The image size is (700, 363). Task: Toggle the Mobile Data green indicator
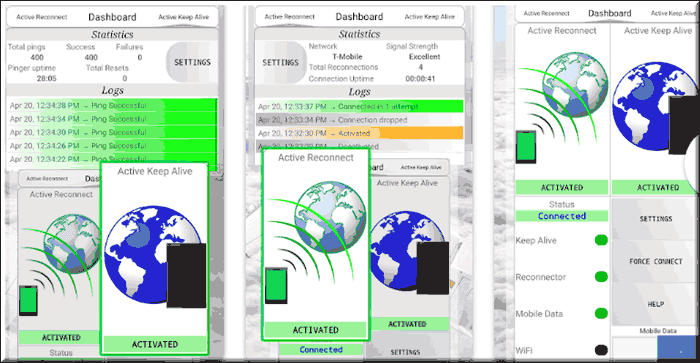pyautogui.click(x=601, y=313)
